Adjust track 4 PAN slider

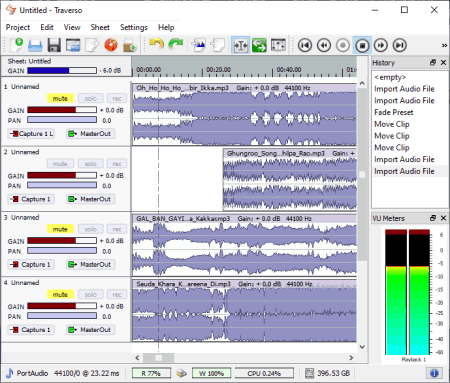tap(62, 316)
